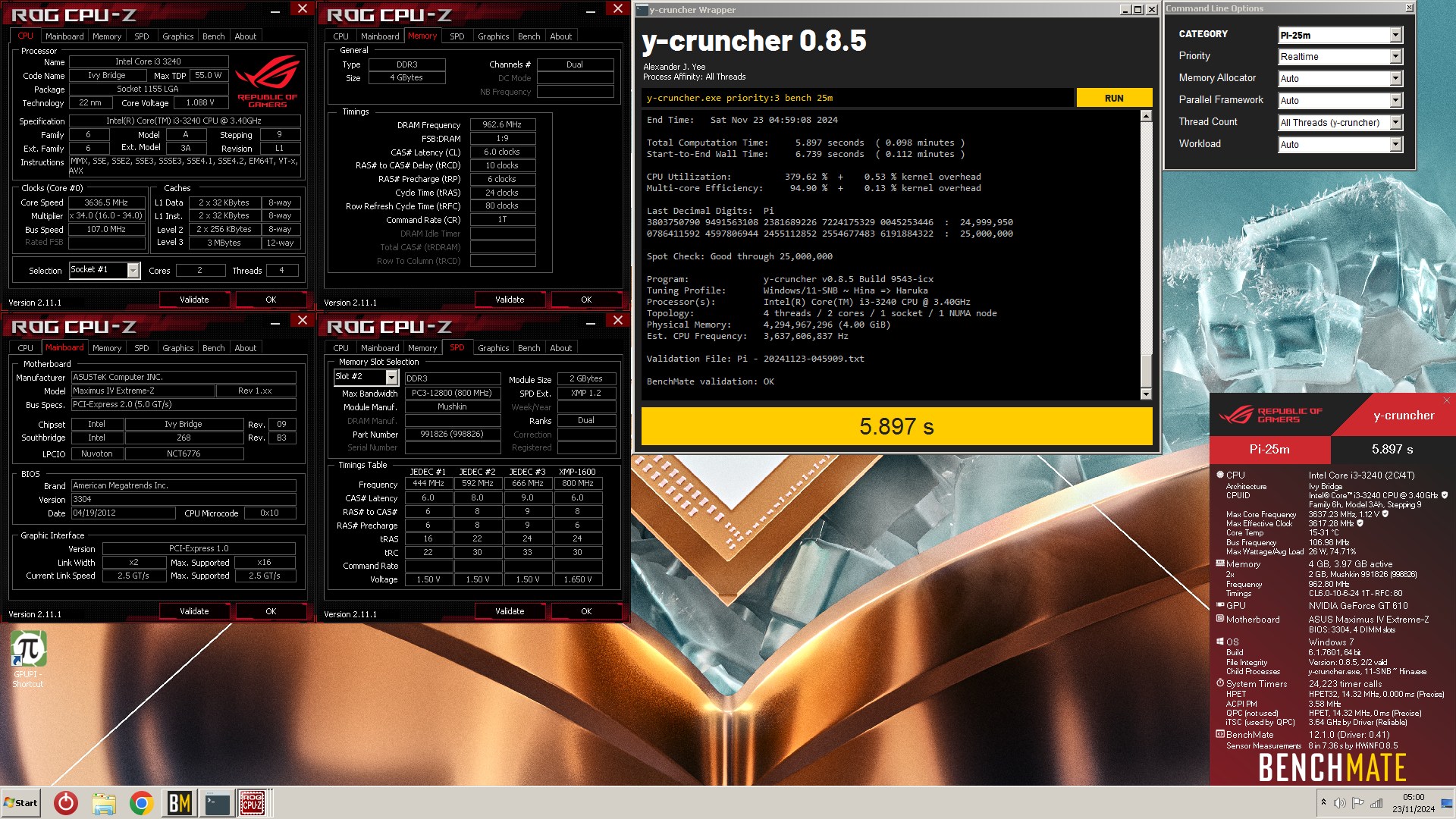The height and width of the screenshot is (819, 1456).
Task: Click the System Timers stopwatch icon
Action: click(1220, 683)
